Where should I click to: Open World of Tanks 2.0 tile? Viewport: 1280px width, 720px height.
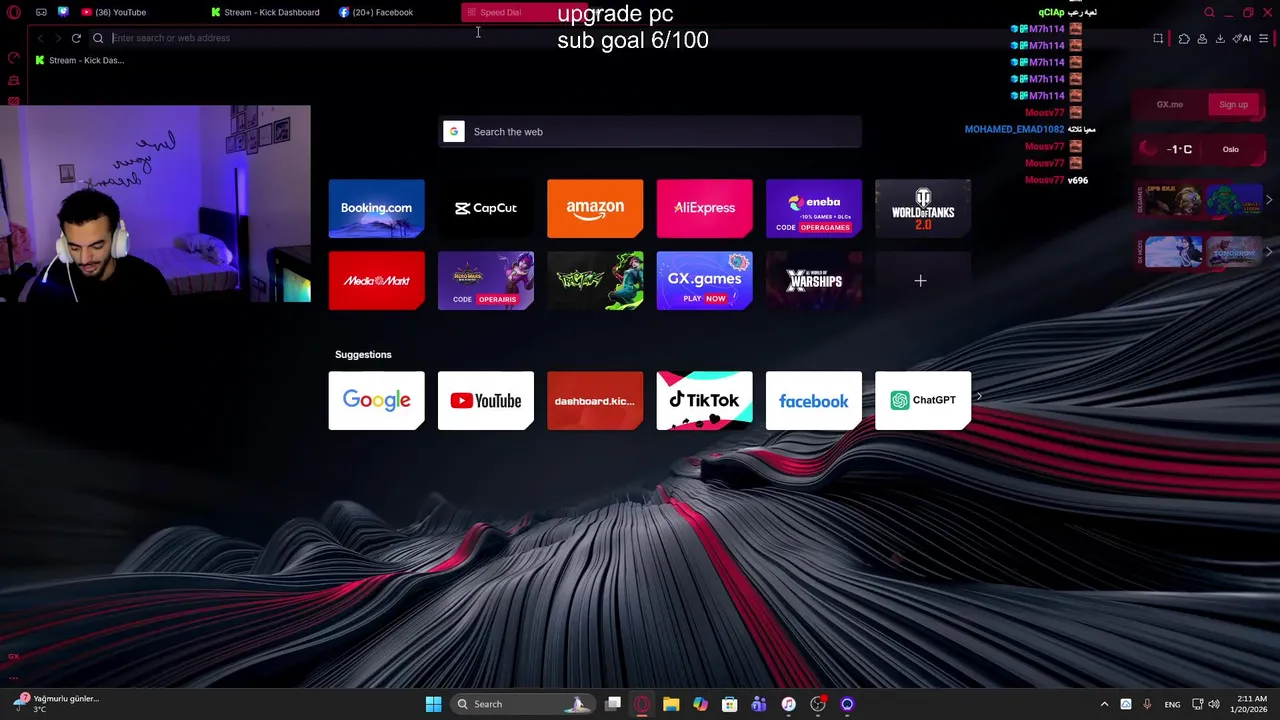click(923, 208)
